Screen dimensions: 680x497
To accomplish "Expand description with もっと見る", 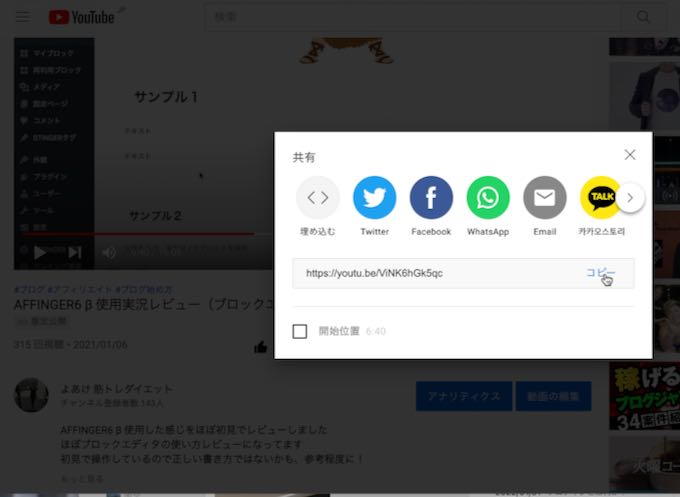I will click(x=82, y=479).
